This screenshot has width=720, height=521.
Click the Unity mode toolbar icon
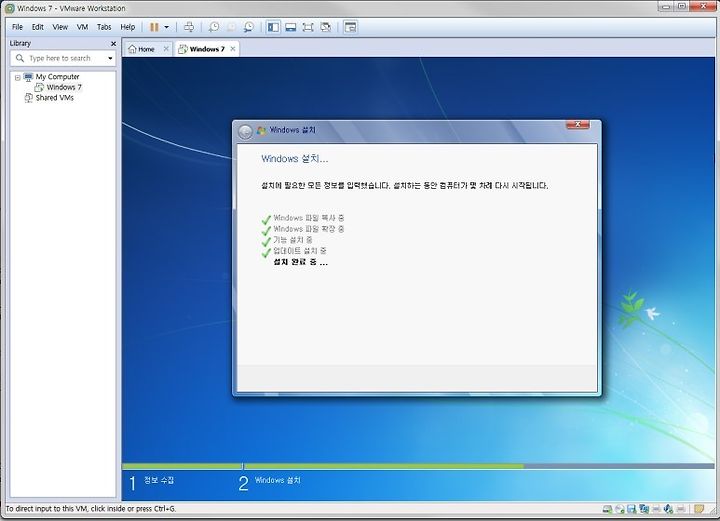pos(326,27)
